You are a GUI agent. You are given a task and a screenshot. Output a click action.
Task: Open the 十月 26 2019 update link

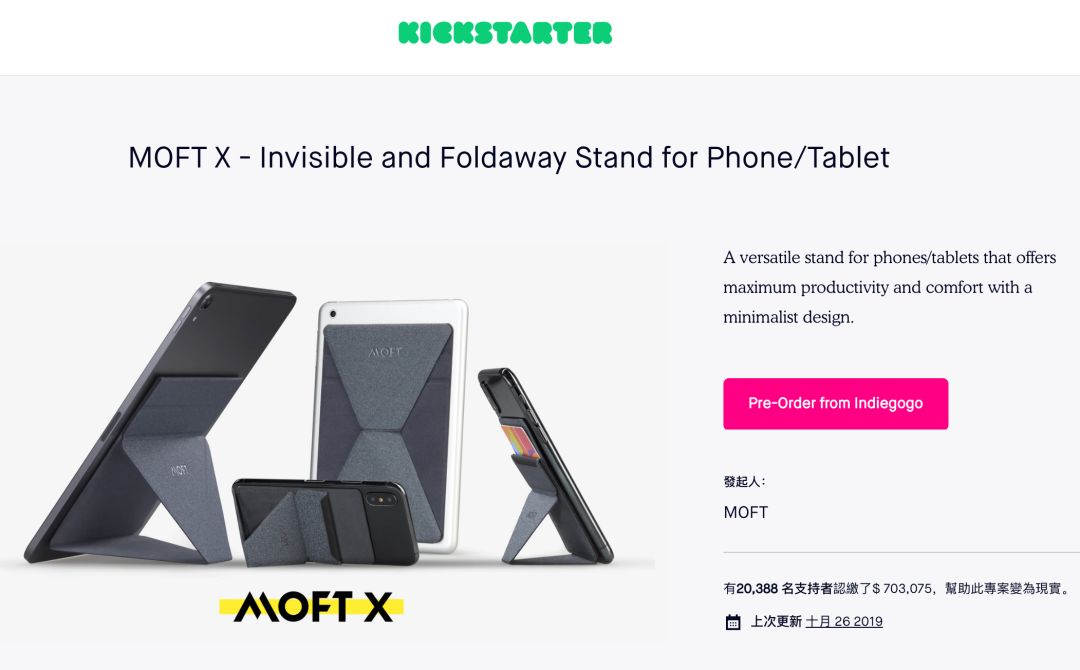pyautogui.click(x=844, y=621)
